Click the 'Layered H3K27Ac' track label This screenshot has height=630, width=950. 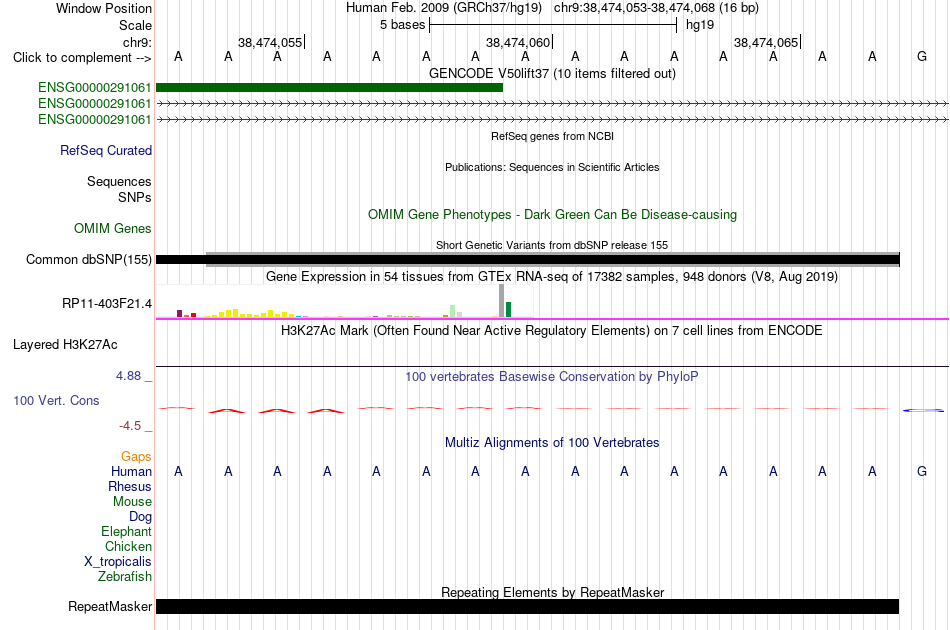click(x=65, y=345)
